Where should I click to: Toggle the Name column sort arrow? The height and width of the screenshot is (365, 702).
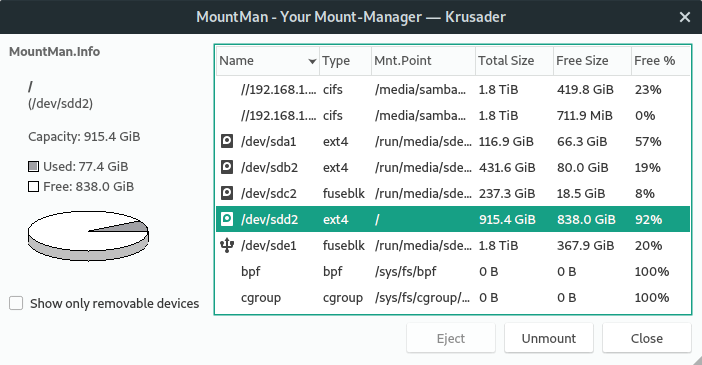pyautogui.click(x=312, y=61)
